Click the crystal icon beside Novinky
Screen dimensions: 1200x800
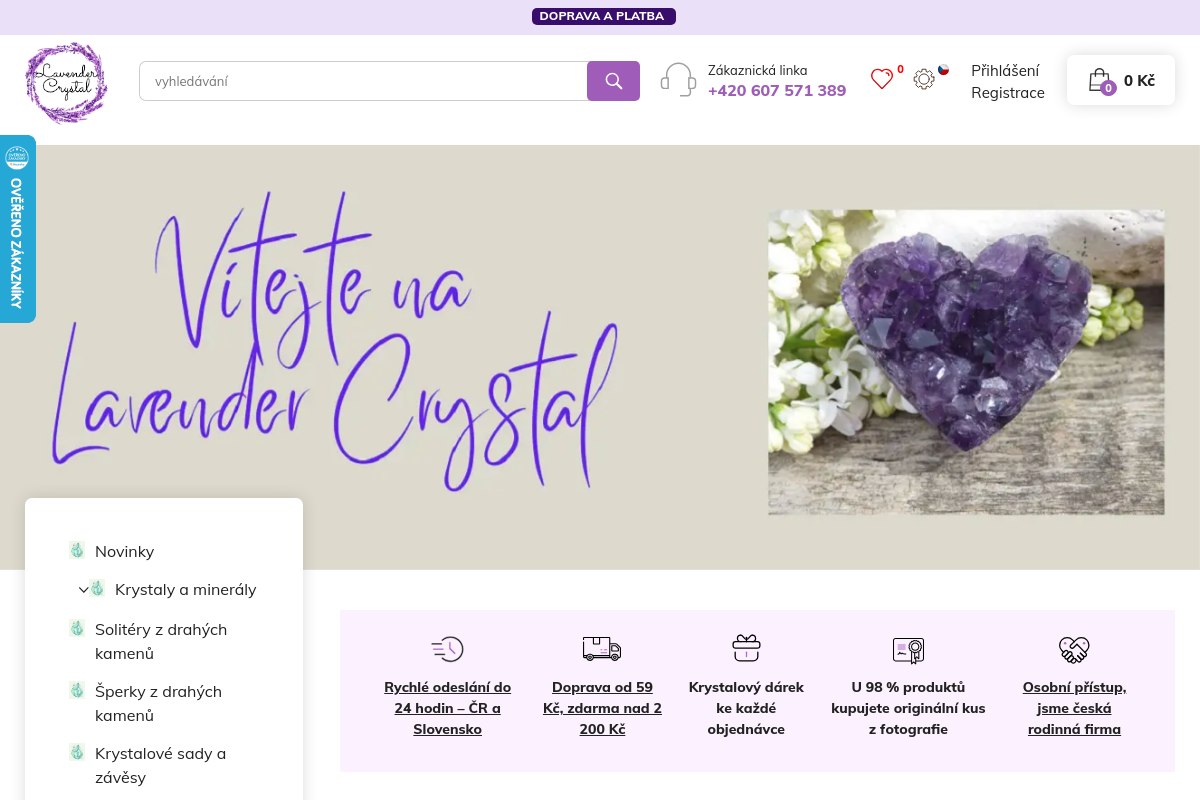pos(77,550)
